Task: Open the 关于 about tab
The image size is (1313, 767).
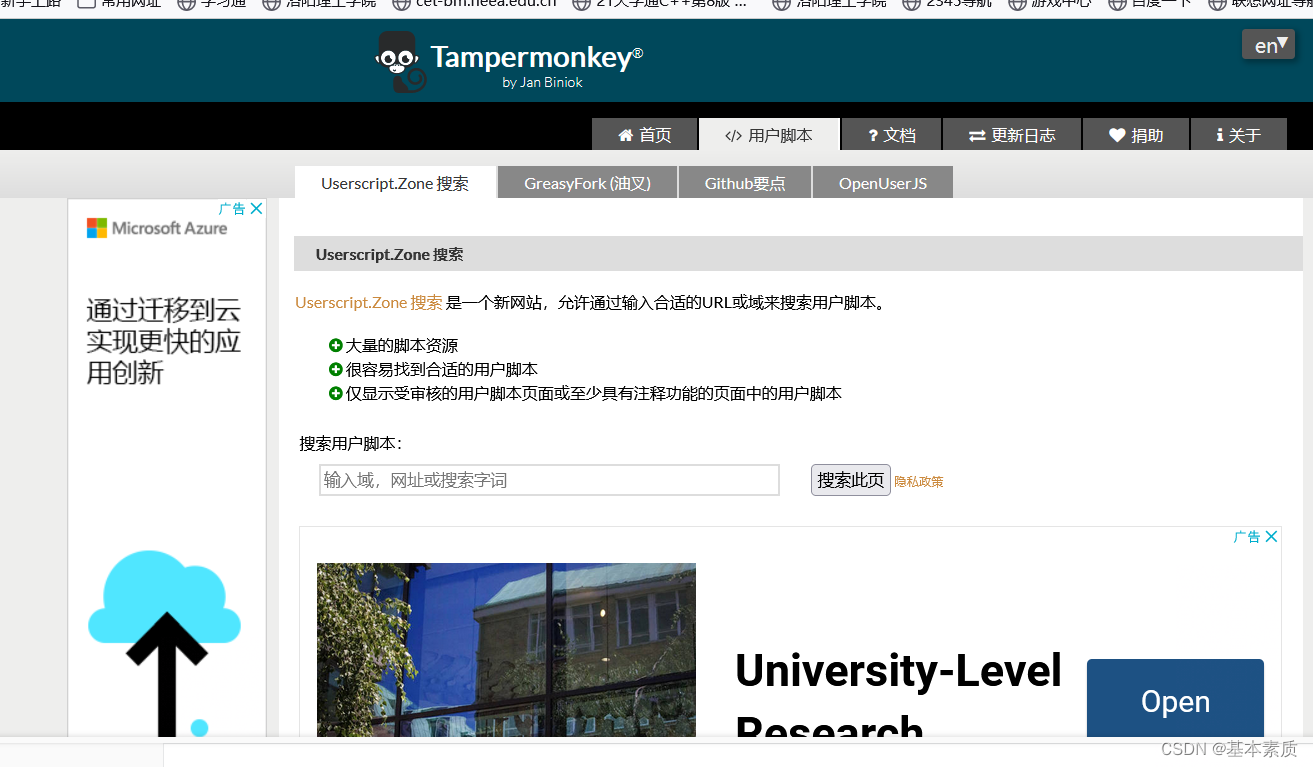Action: click(1238, 135)
